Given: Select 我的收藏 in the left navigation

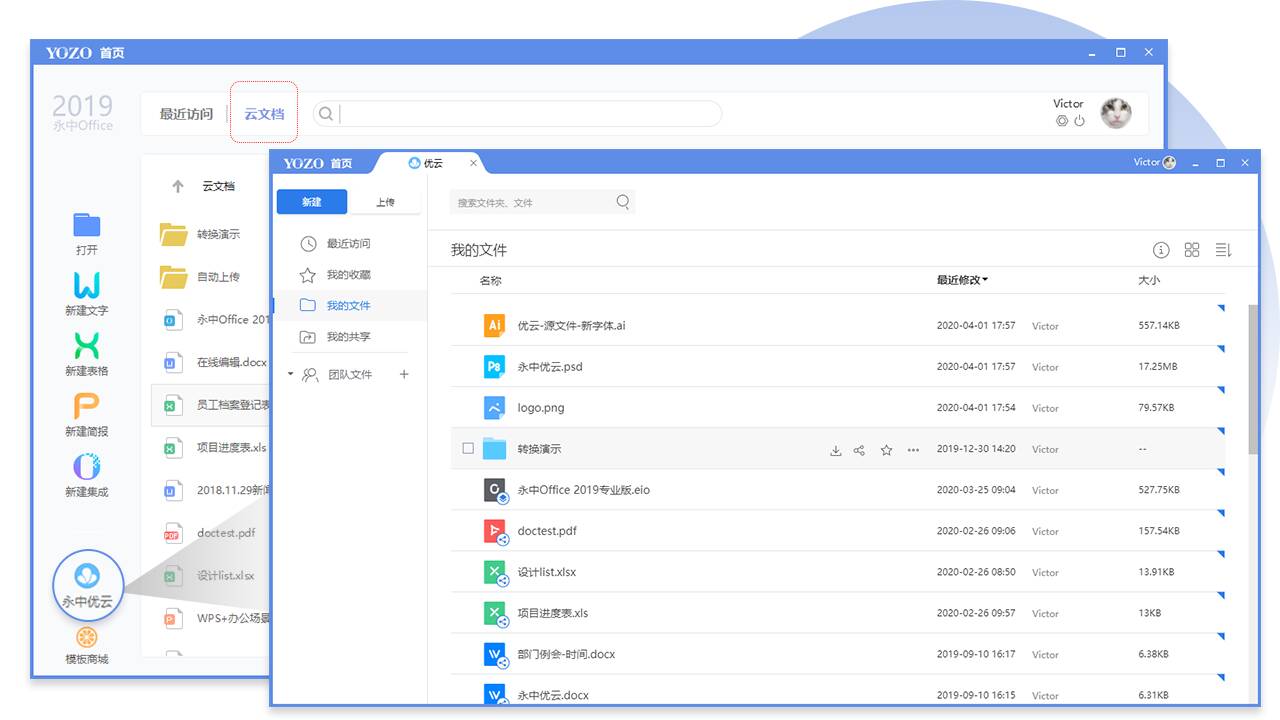Looking at the screenshot, I should (x=348, y=275).
